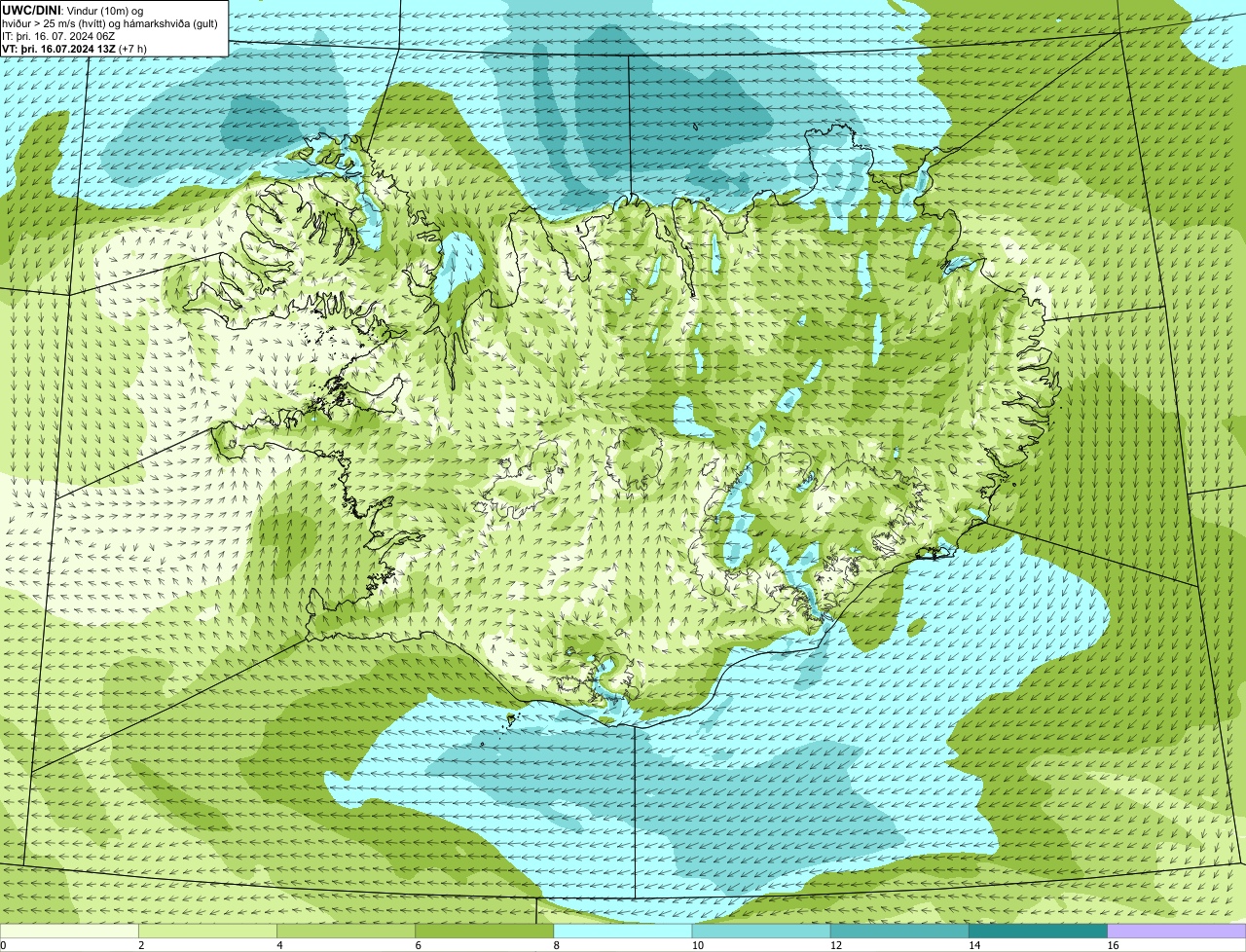The image size is (1246, 952).
Task: Click the "UWC/DINI: Vindur (10m) og" title line
Action: (73, 10)
